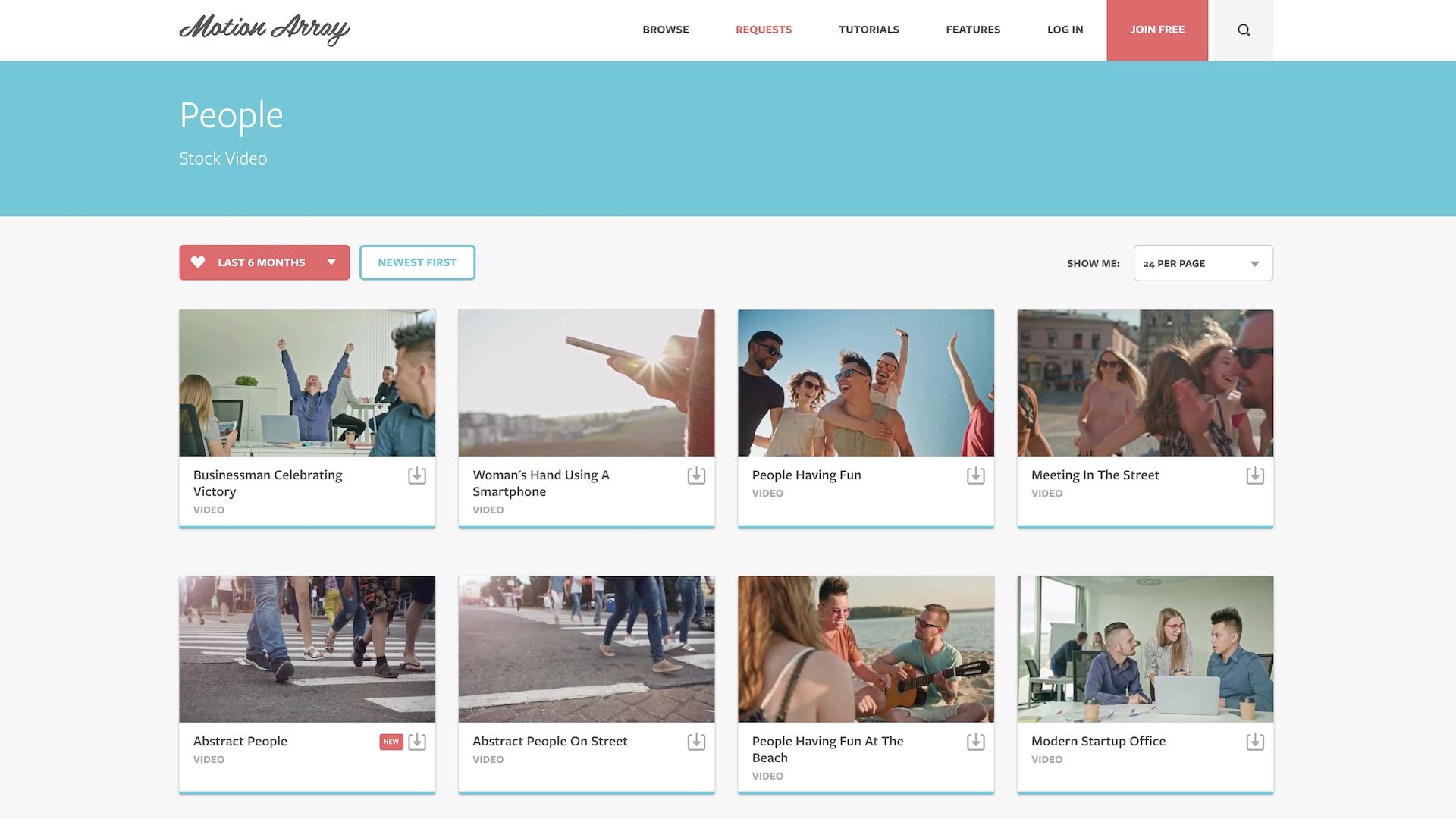This screenshot has width=1456, height=819.
Task: Open Woman's Hand Using A Smartphone title
Action: click(x=541, y=483)
